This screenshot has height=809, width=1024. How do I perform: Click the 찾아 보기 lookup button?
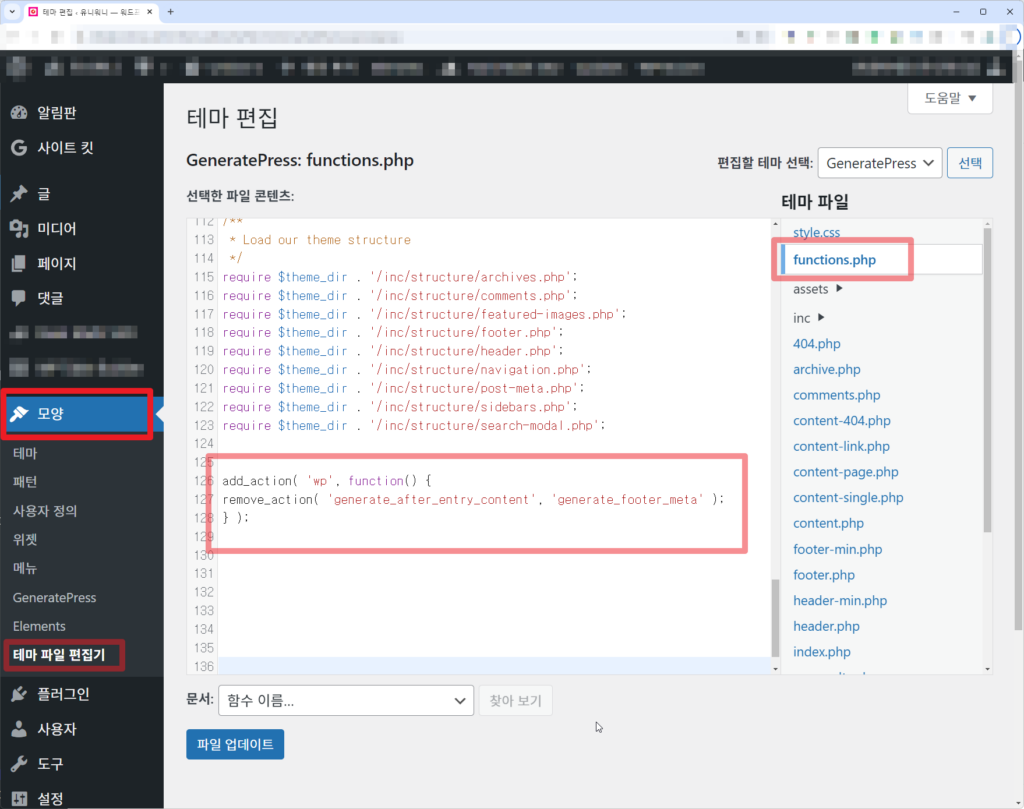coord(515,701)
